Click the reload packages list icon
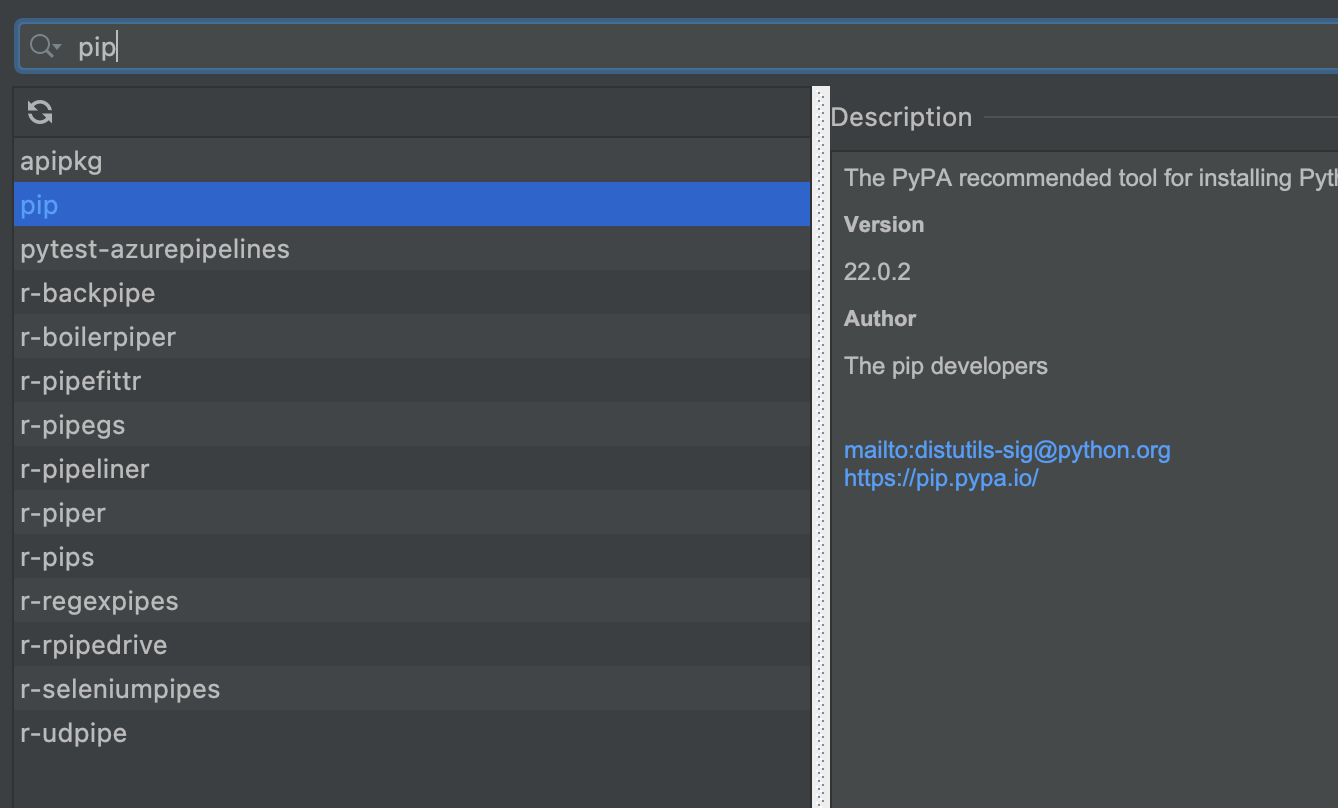Screen dimensions: 1338x808 point(40,112)
